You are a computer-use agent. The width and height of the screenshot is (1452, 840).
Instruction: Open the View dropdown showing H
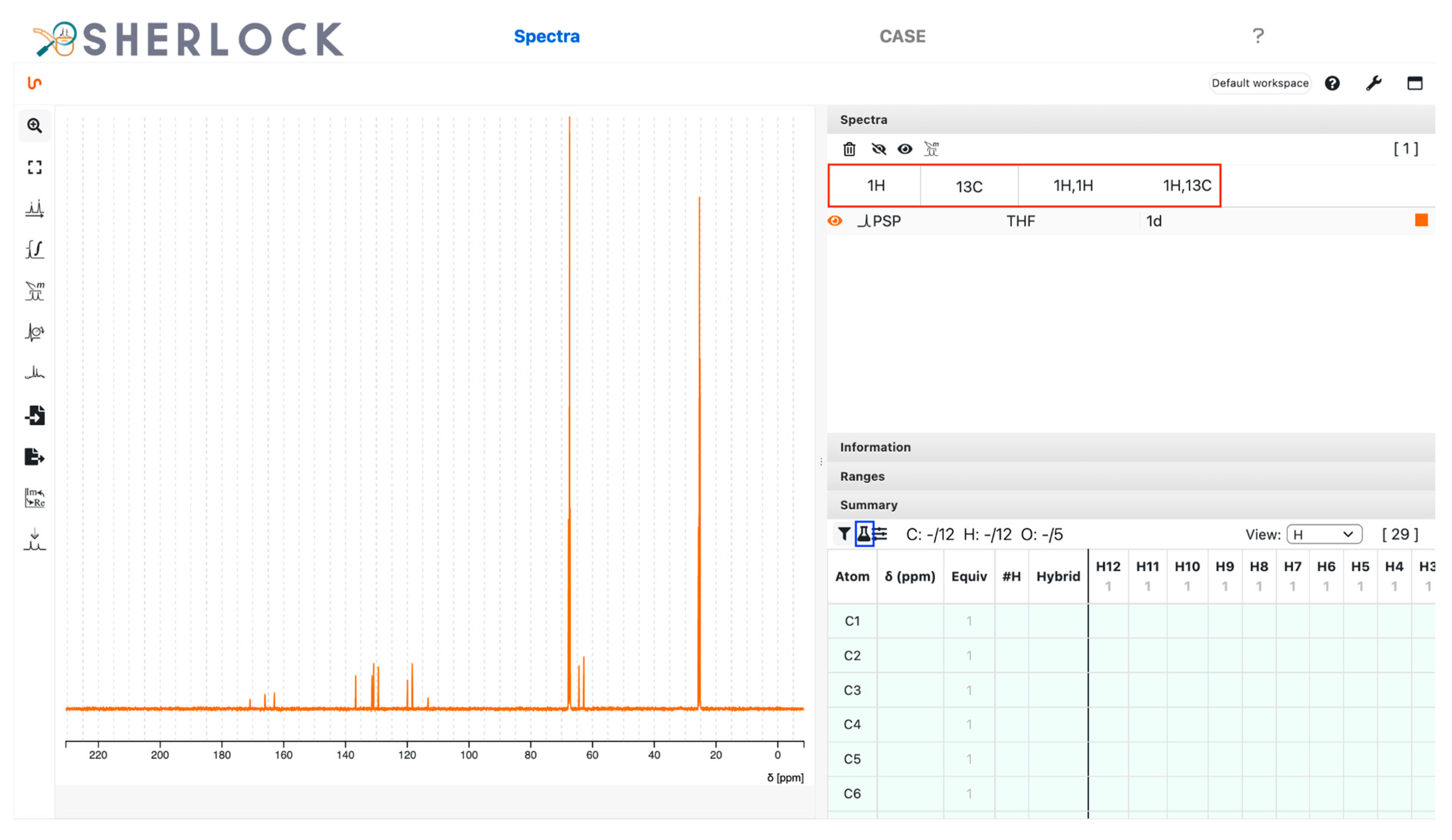1324,535
